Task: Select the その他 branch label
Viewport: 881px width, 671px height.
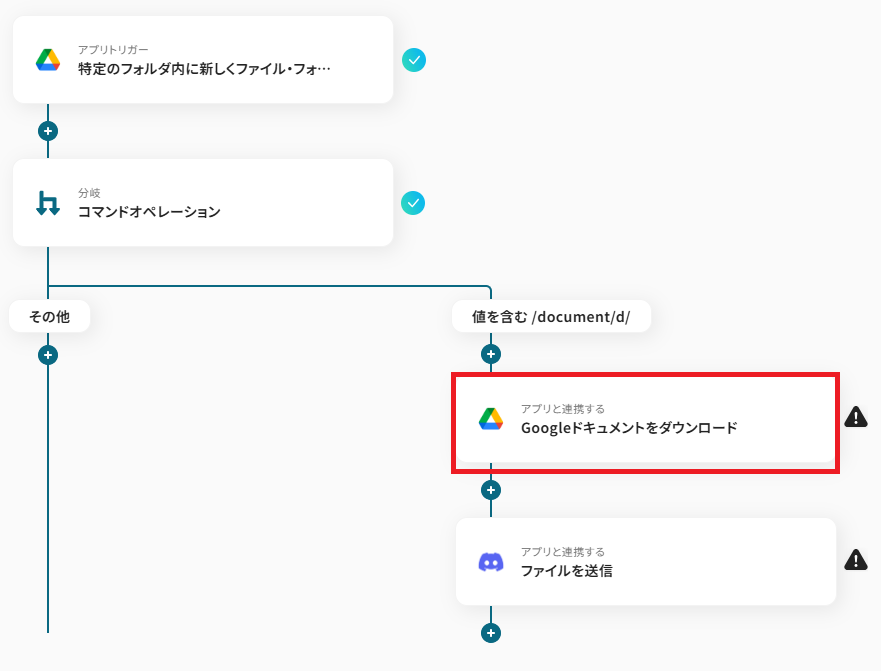Action: pyautogui.click(x=50, y=317)
